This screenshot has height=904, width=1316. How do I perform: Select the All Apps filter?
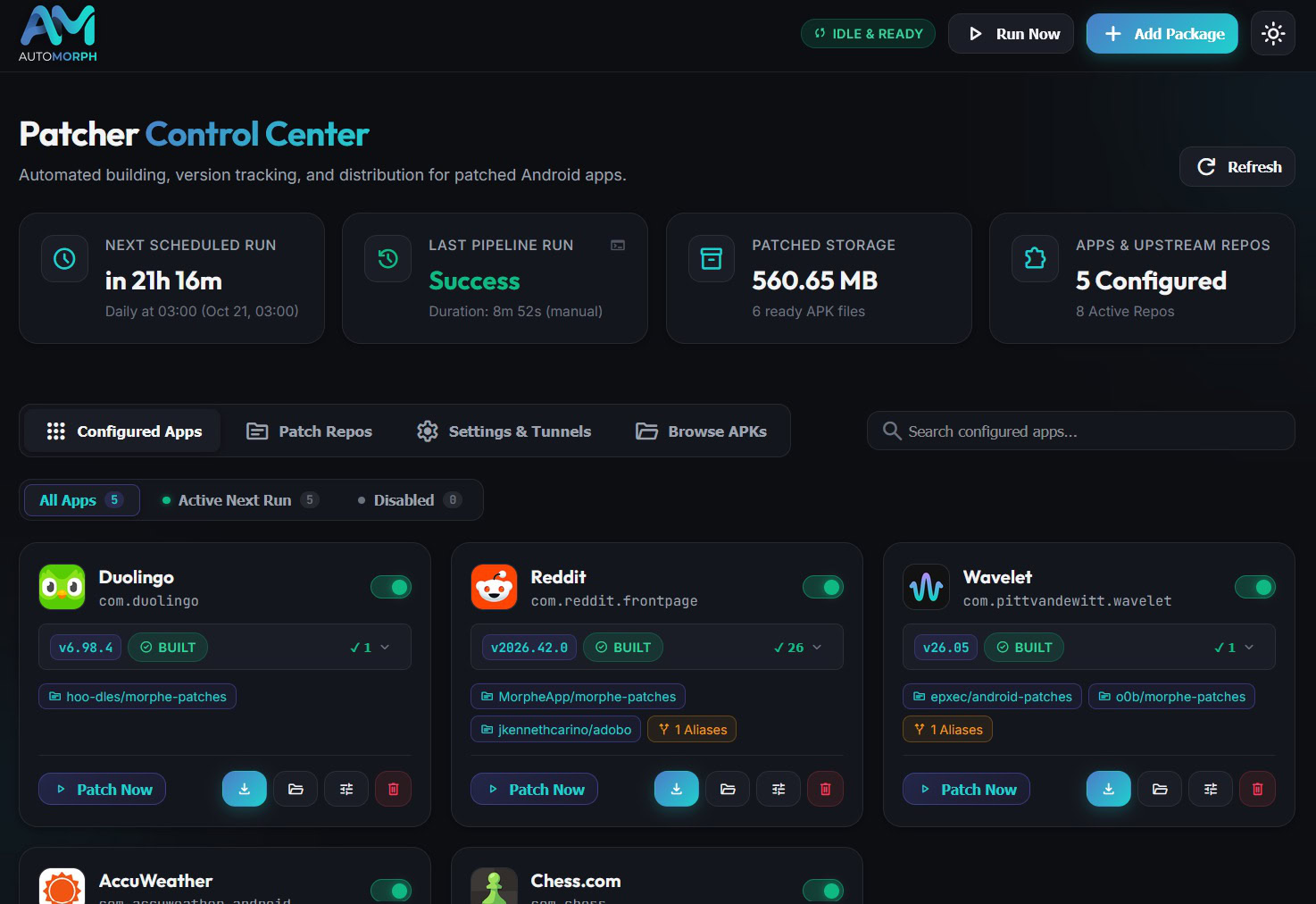click(81, 500)
